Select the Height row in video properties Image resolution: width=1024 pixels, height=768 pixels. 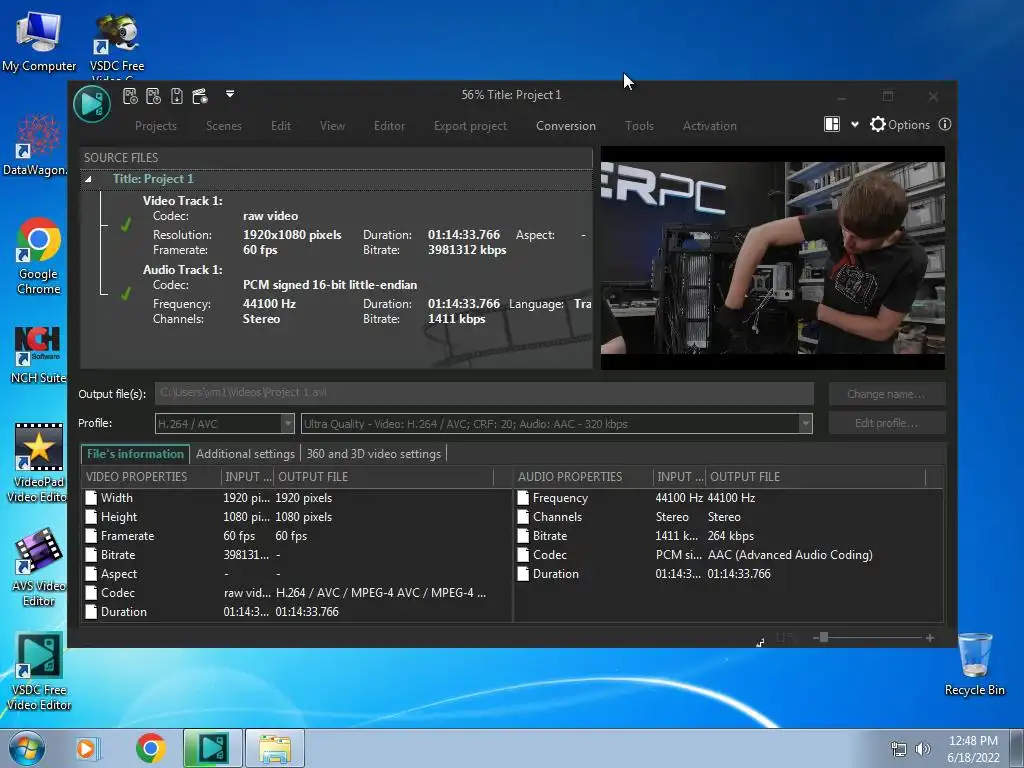point(296,517)
